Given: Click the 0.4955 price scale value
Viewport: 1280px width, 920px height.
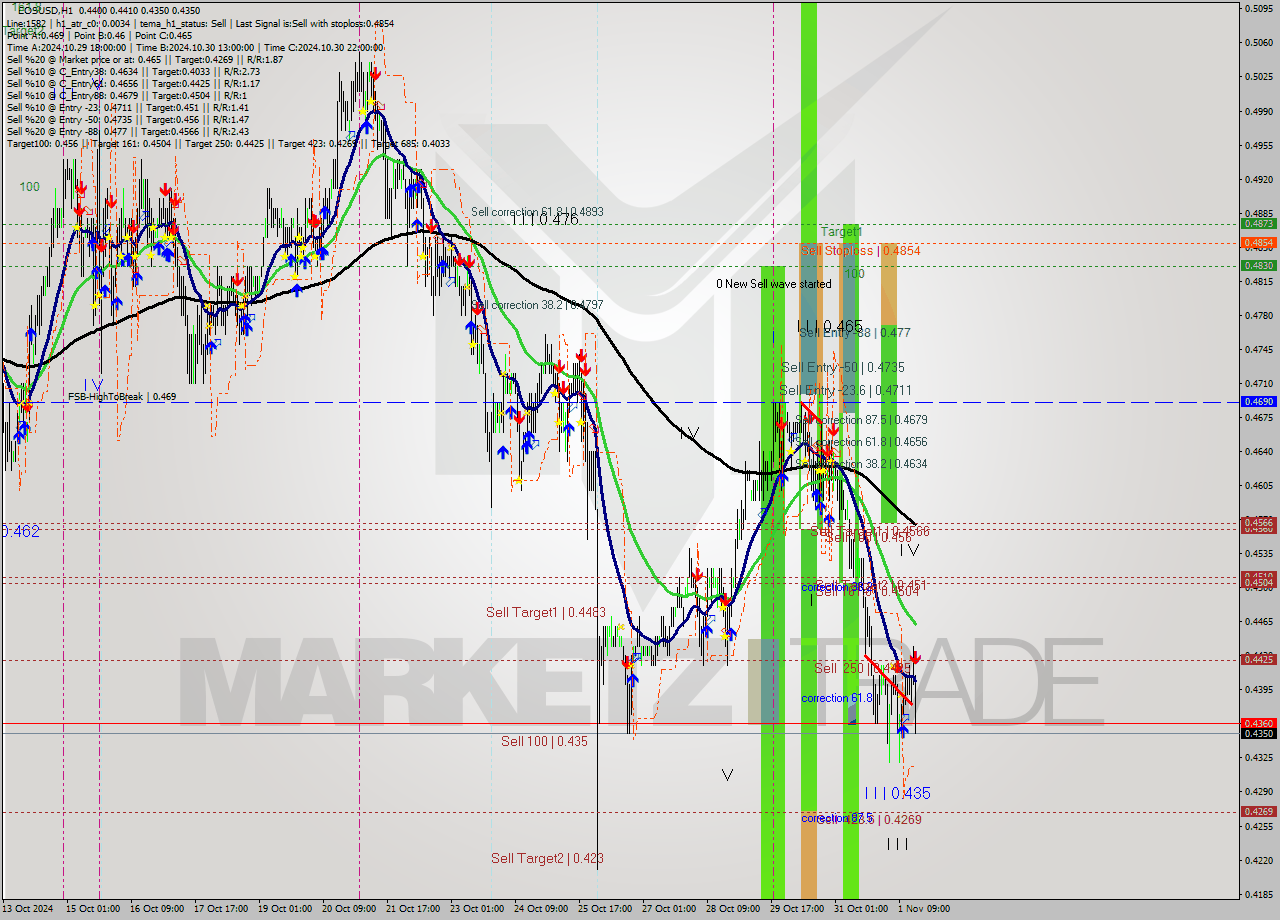Looking at the screenshot, I should tap(1258, 145).
